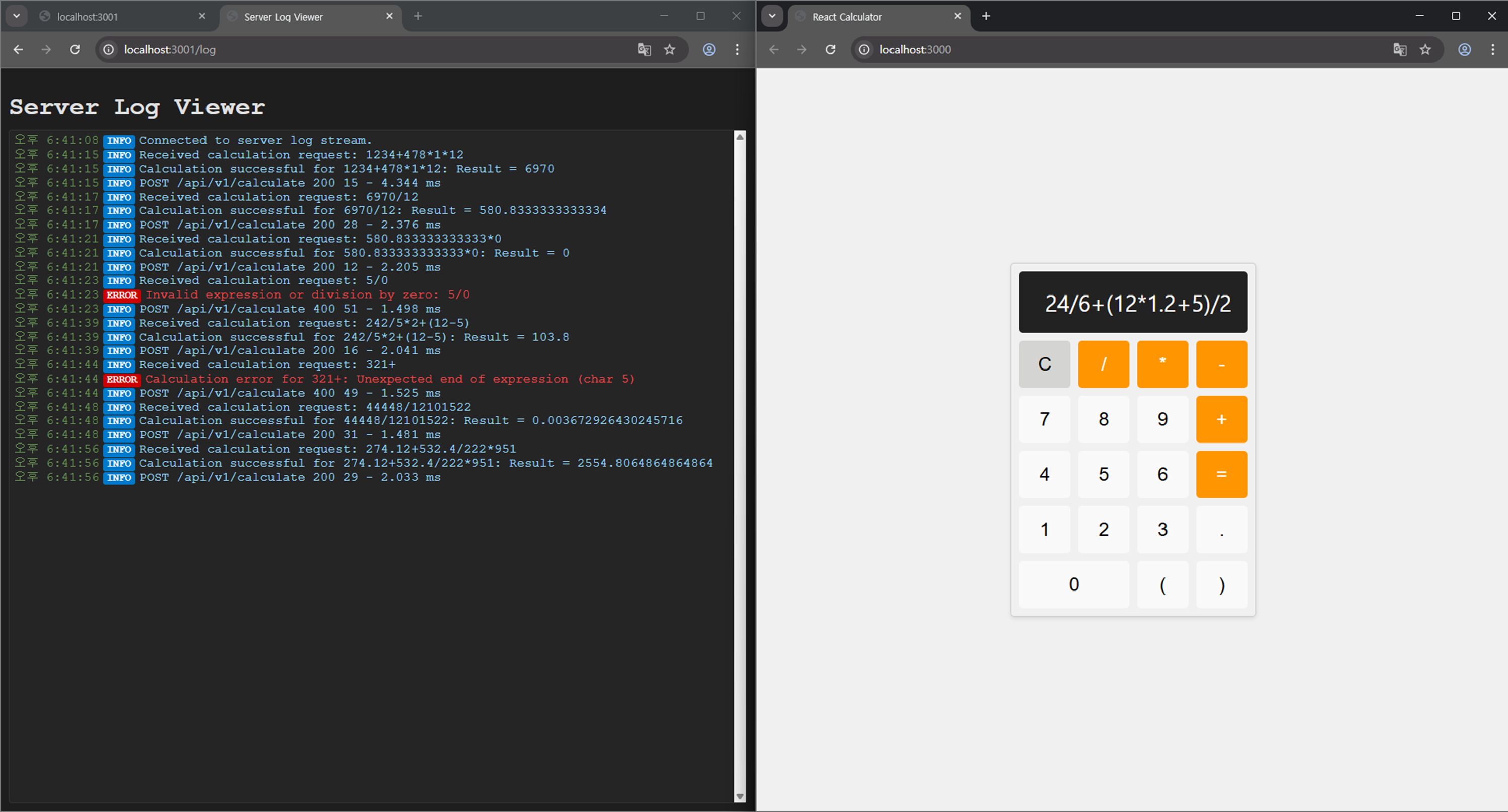Click the localhost:3000 address bar

coord(1112,50)
